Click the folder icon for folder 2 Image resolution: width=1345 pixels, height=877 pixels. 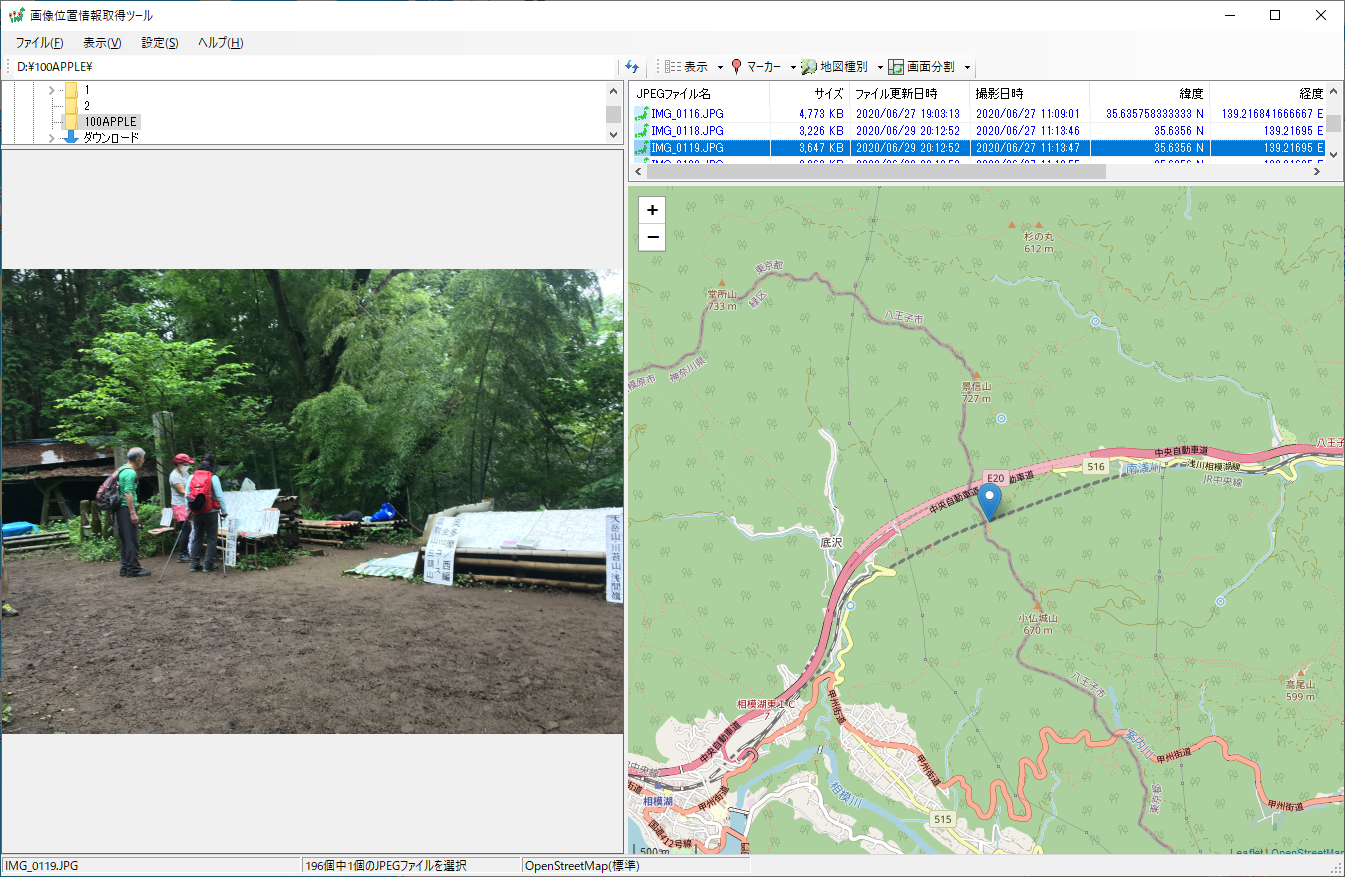pyautogui.click(x=71, y=105)
